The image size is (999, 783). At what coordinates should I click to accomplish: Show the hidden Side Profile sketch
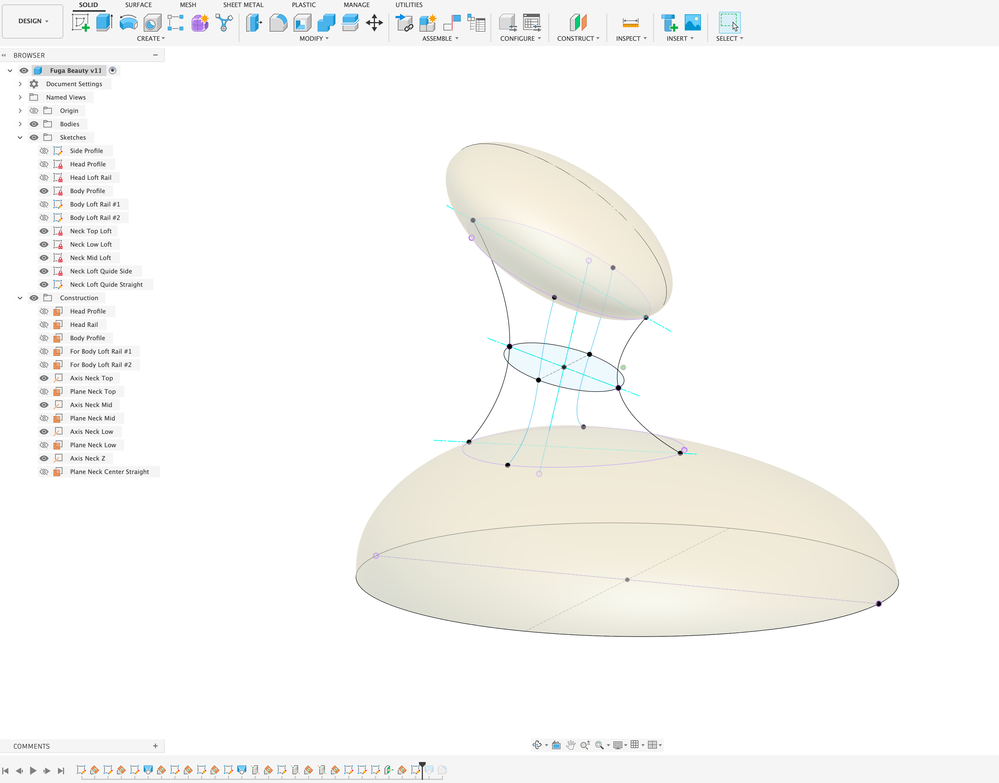(44, 151)
